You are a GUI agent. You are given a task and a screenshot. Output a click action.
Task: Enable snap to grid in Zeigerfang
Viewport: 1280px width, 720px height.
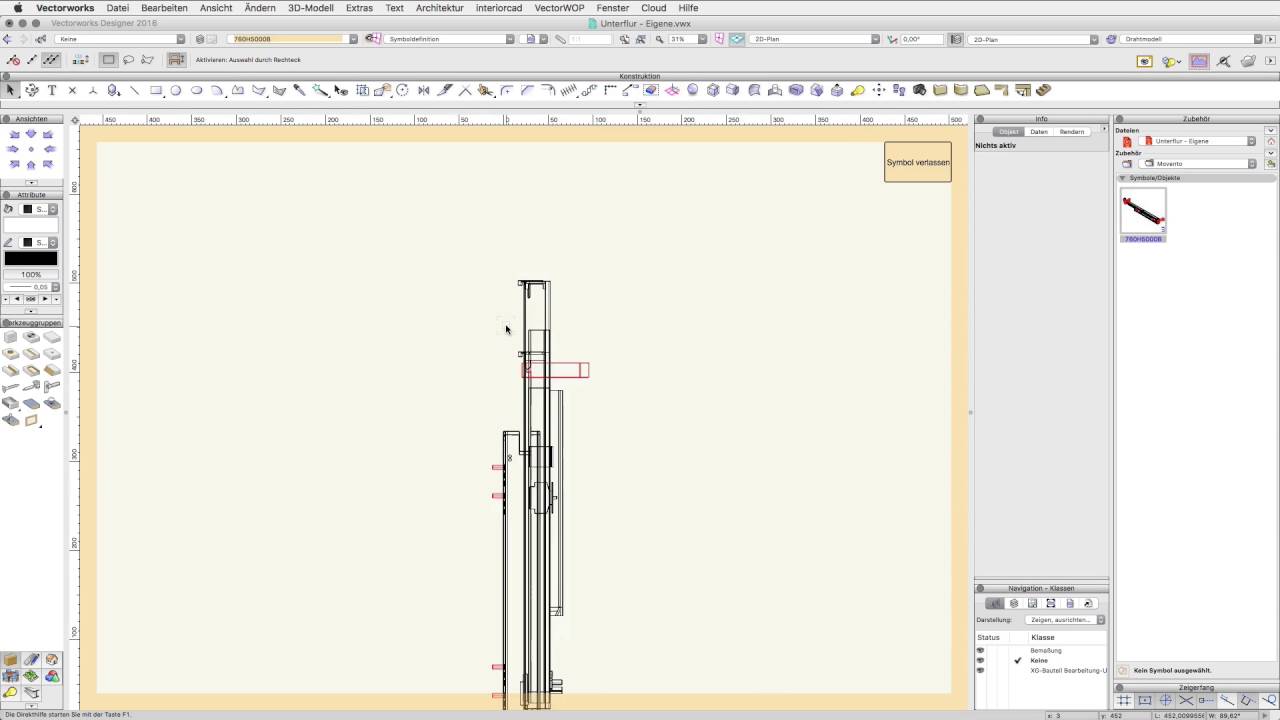(1124, 701)
